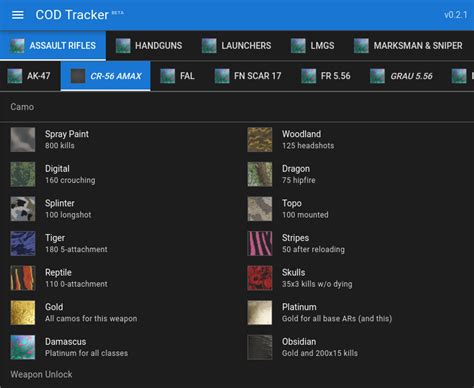474x388 pixels.
Task: Click the Platinum camo name
Action: click(x=299, y=307)
